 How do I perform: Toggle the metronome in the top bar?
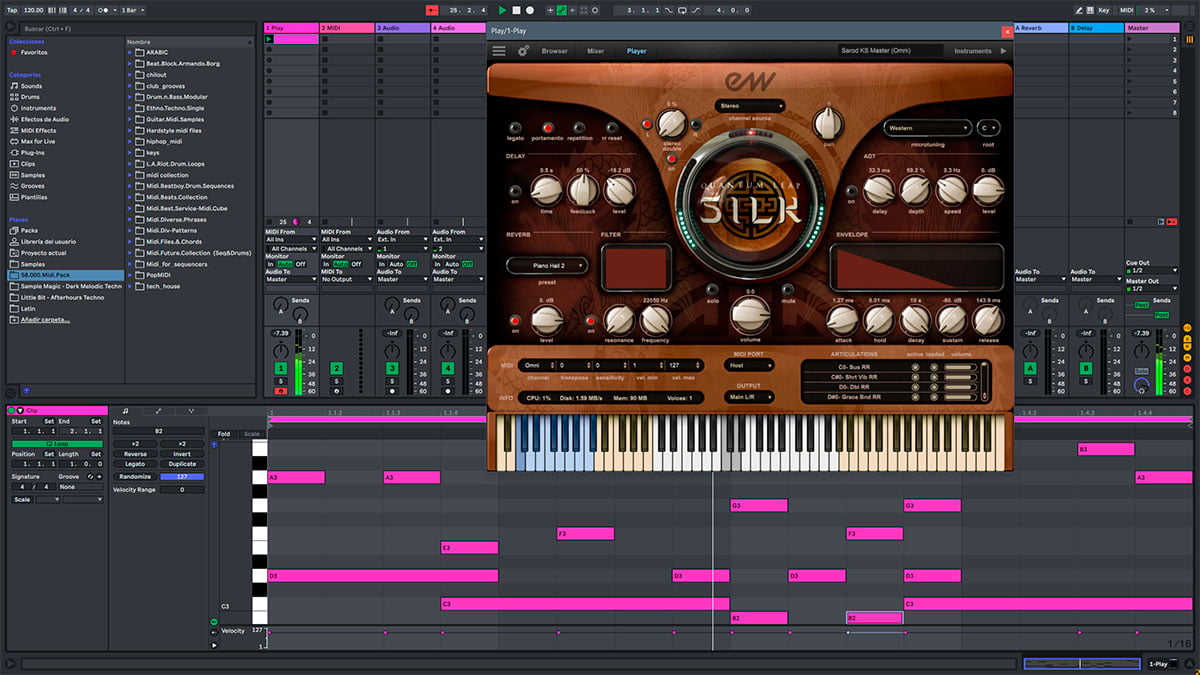point(105,10)
